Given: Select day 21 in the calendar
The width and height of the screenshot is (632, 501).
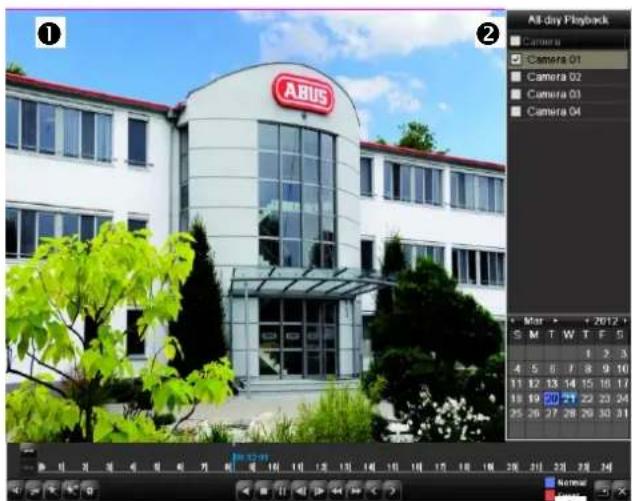Looking at the screenshot, I should point(569,397).
